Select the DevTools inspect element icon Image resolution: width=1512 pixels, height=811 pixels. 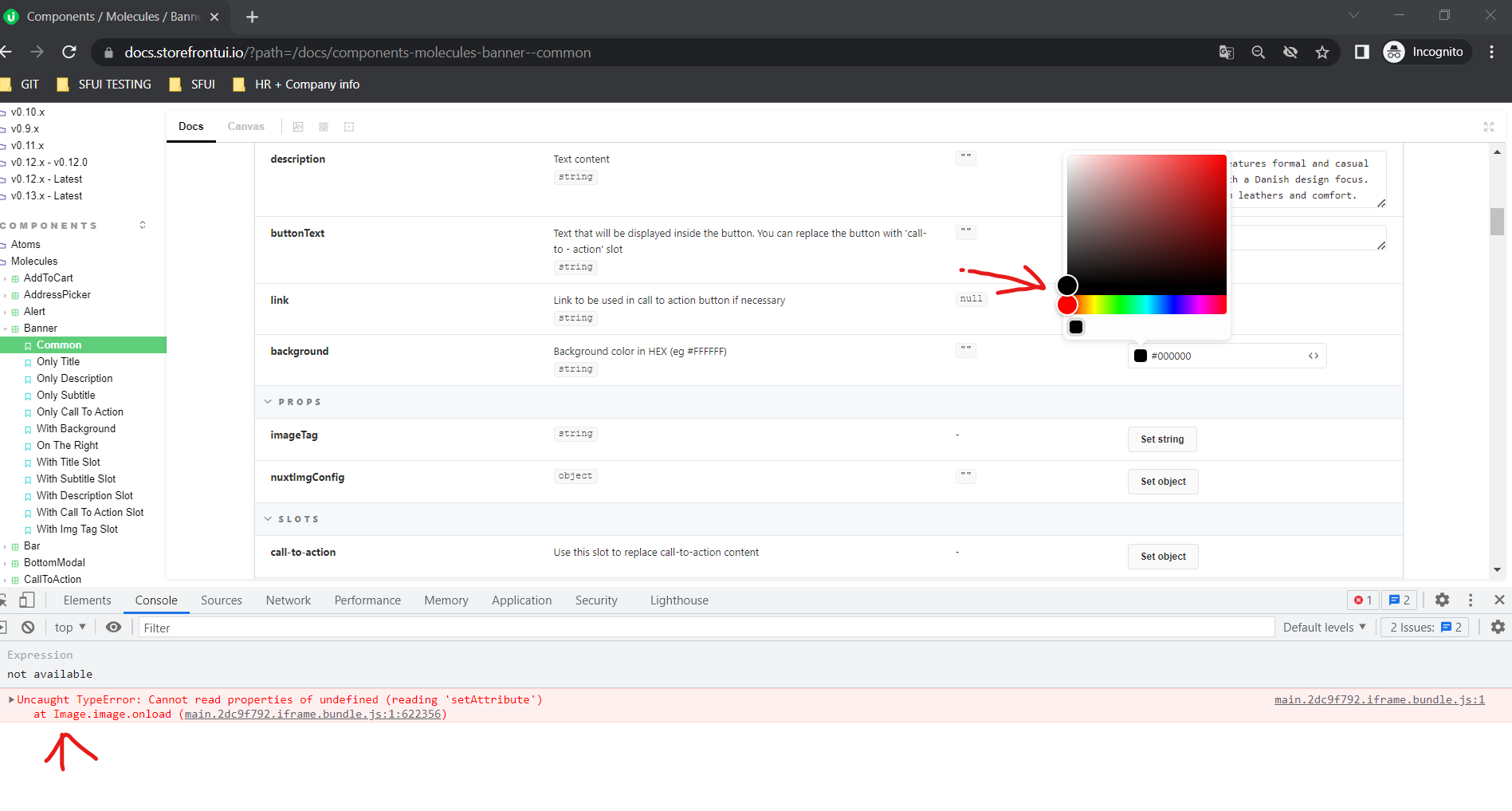5,600
